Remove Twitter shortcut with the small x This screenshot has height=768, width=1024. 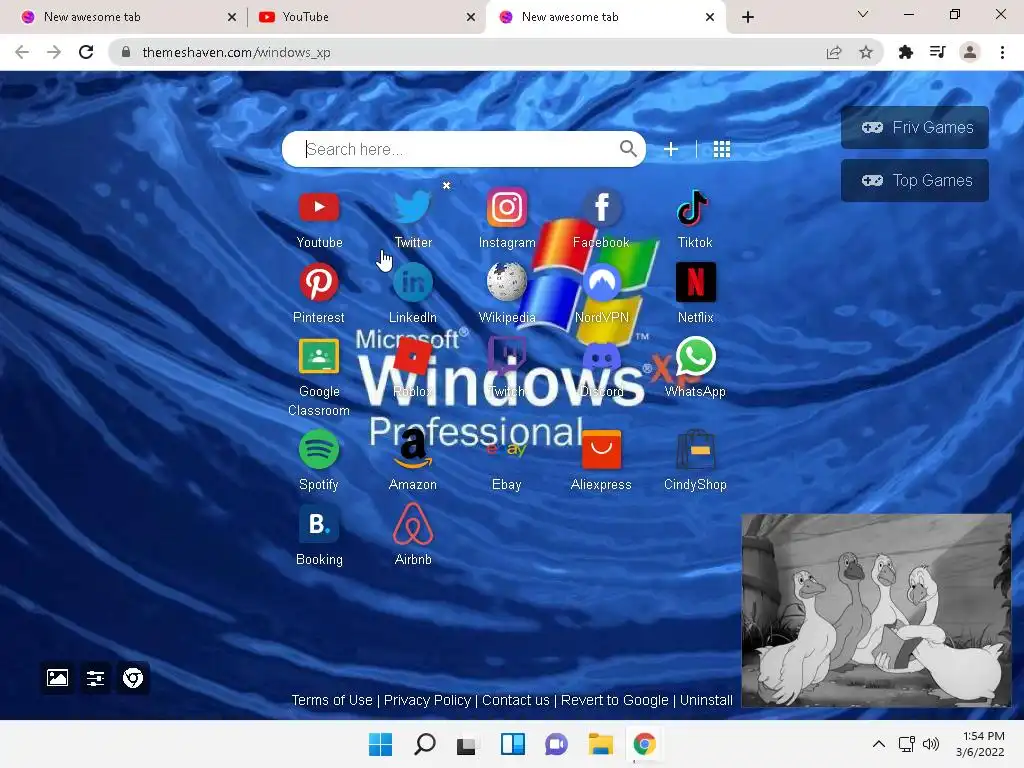click(447, 185)
